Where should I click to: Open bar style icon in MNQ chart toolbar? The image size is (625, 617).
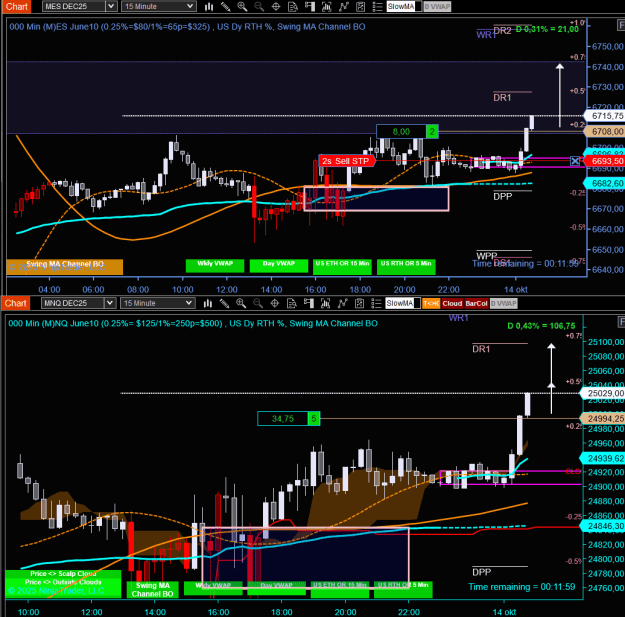coord(208,303)
